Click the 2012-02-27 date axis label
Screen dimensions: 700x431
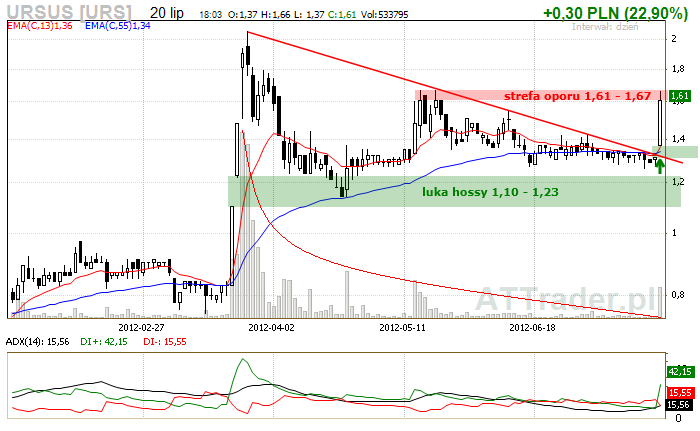(x=142, y=328)
